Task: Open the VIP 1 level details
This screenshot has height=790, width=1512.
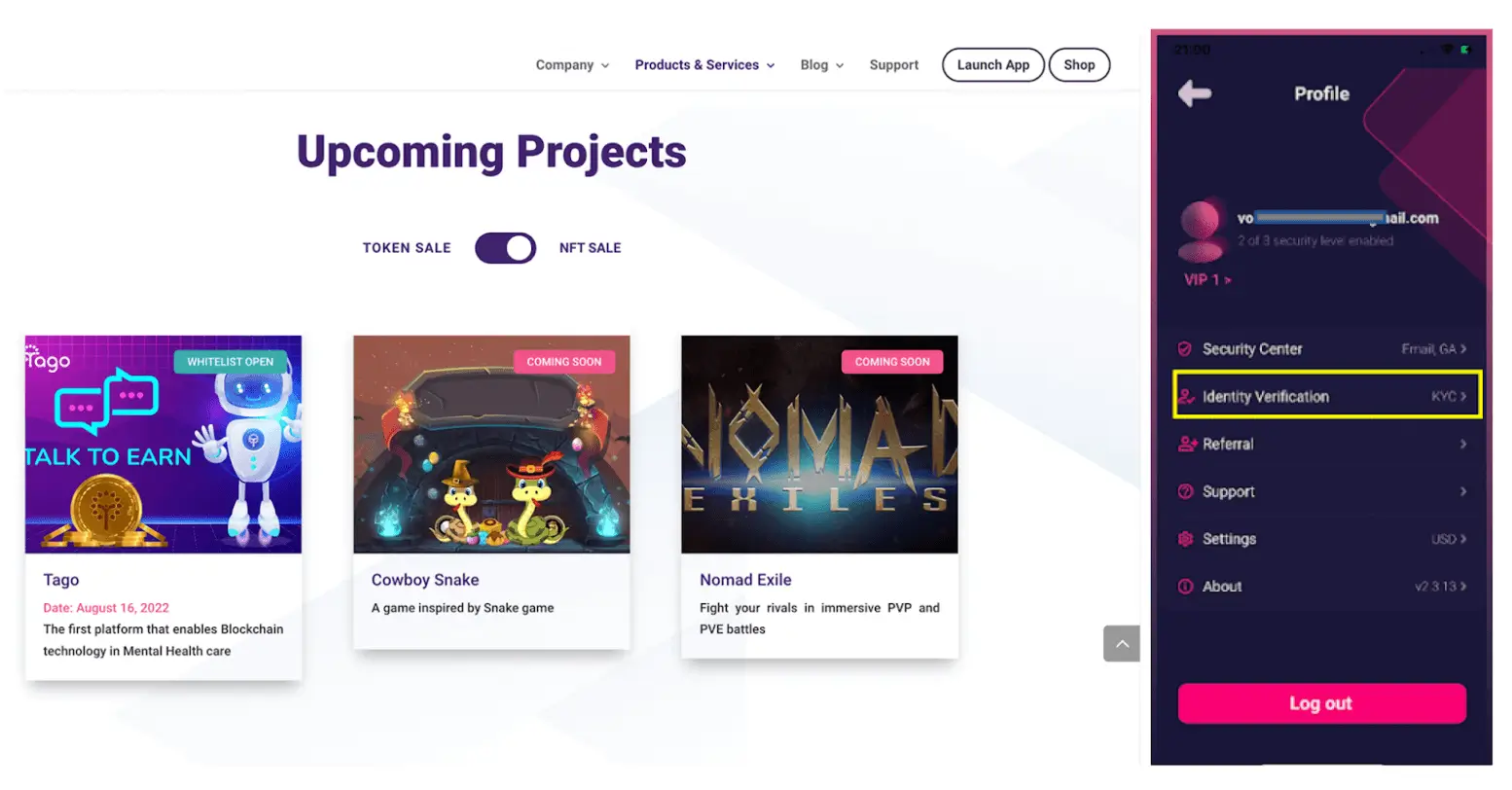Action: 1207,279
